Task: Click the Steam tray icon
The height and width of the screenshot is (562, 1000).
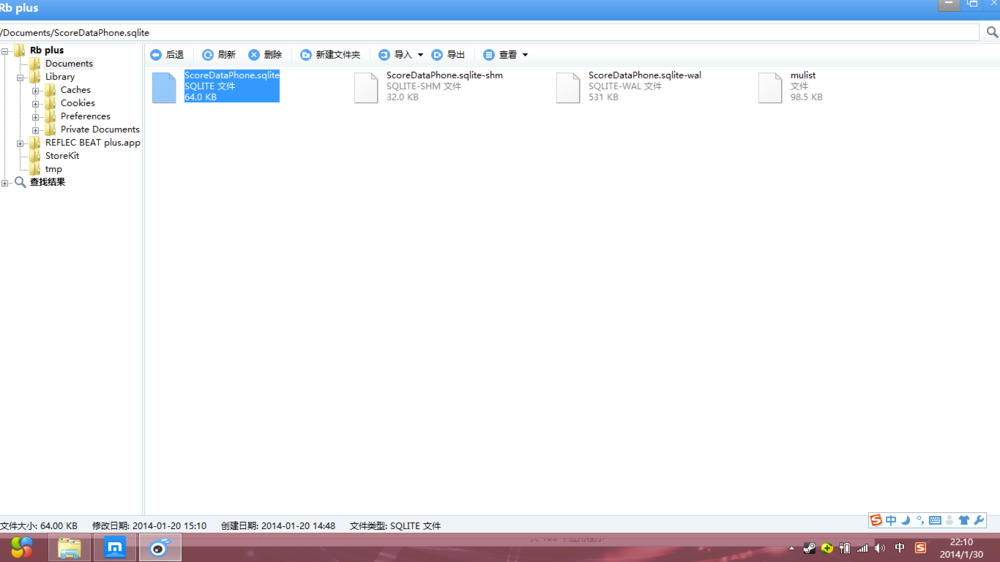Action: [809, 548]
